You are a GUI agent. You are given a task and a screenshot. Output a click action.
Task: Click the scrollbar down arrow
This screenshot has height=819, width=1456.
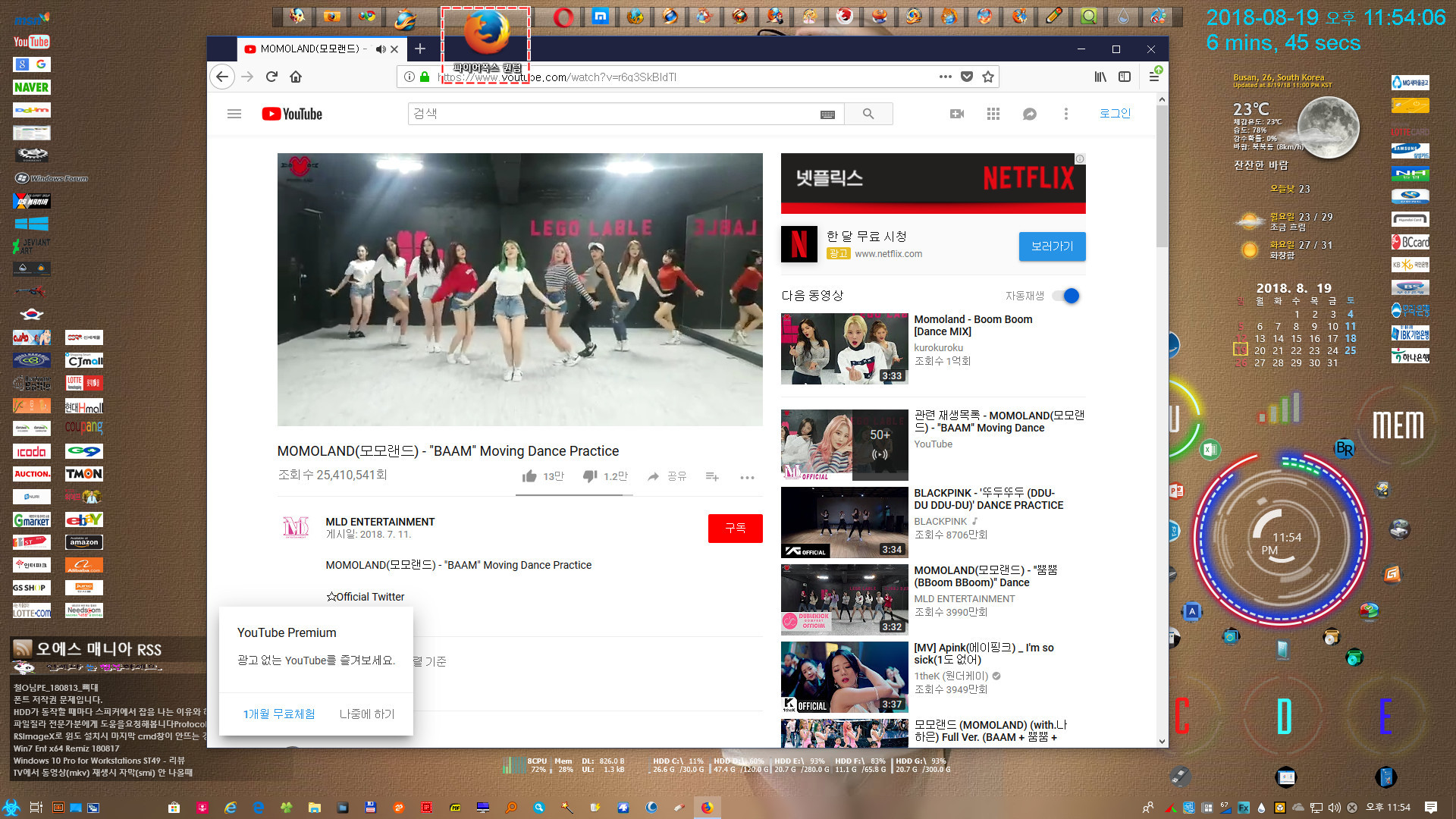click(x=1162, y=742)
